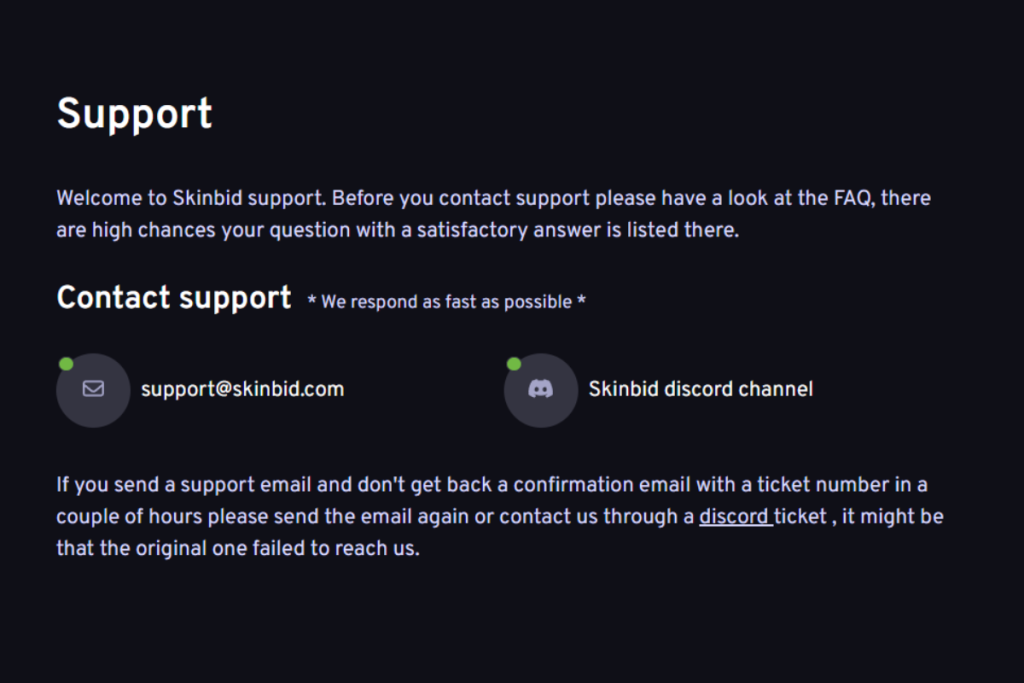Open support@skinbid.com email link
The image size is (1024, 683).
tap(242, 389)
